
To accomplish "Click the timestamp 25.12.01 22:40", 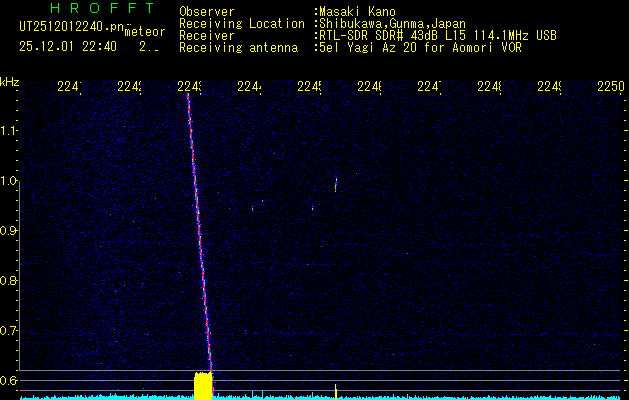I will (68, 47).
